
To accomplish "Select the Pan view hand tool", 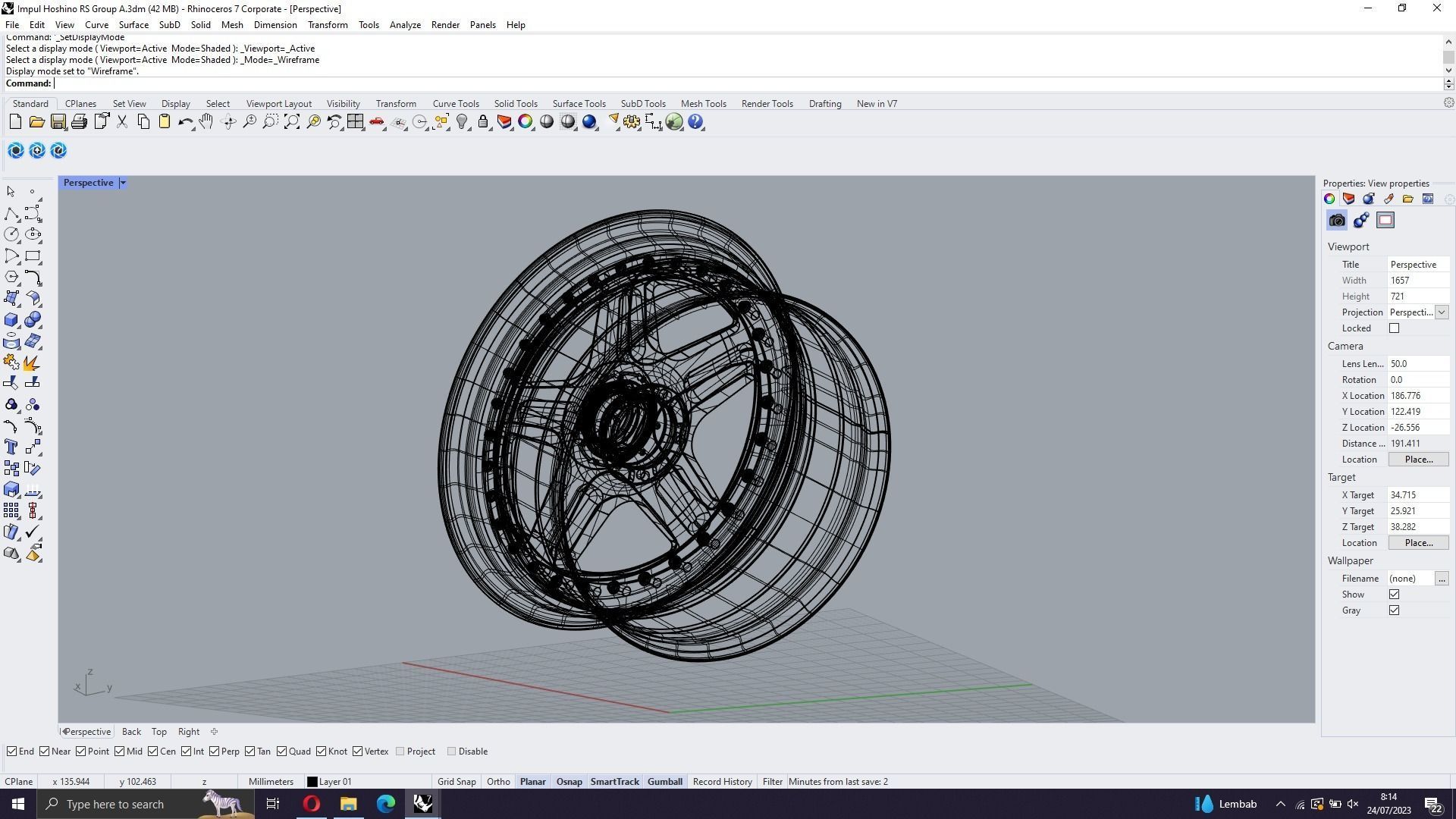I will point(206,122).
